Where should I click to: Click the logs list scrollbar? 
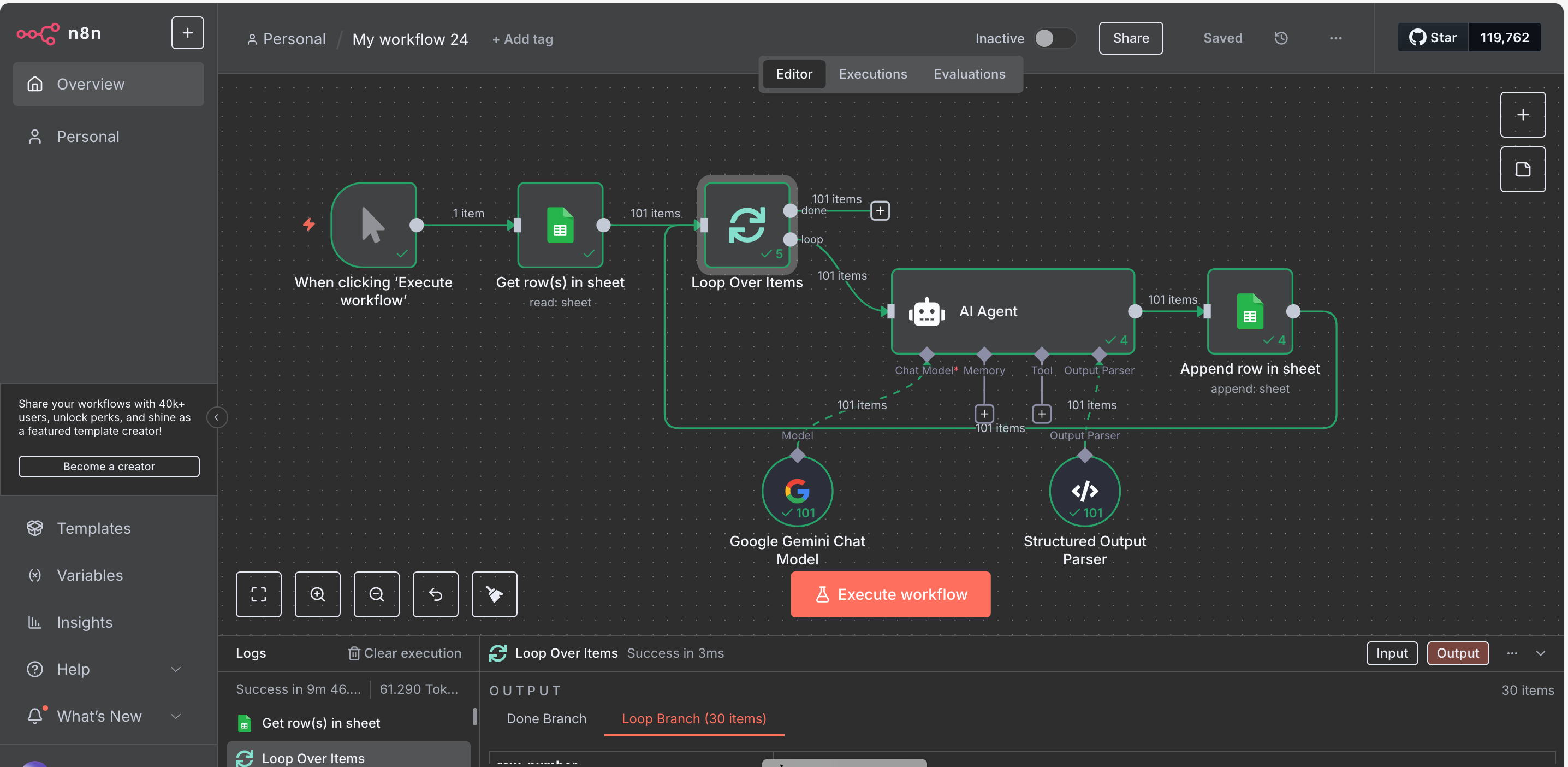474,716
